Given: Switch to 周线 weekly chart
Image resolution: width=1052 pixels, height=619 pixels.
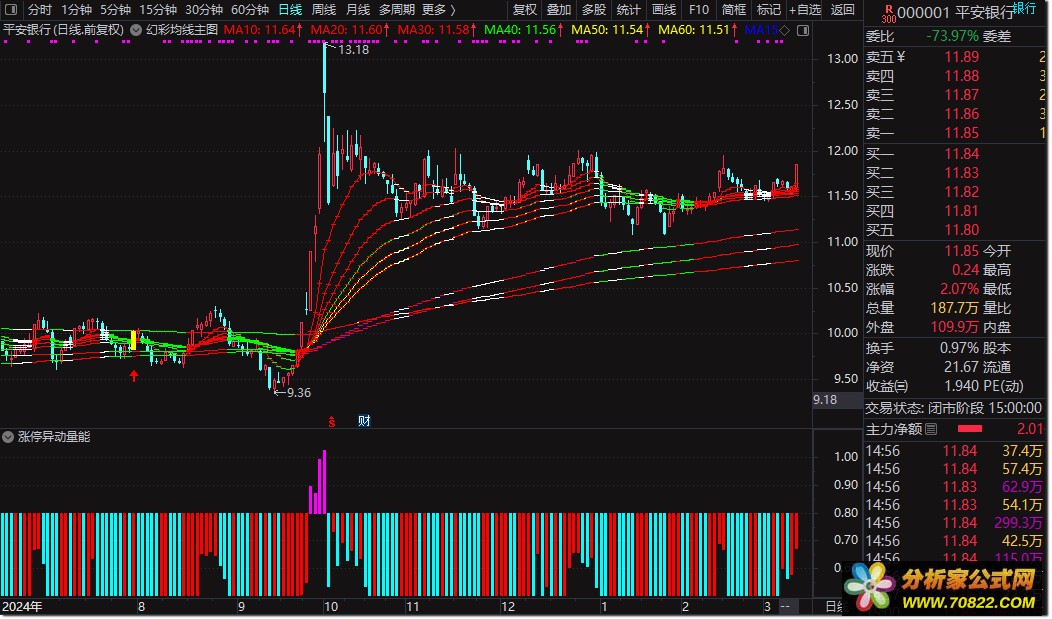Looking at the screenshot, I should coord(324,9).
